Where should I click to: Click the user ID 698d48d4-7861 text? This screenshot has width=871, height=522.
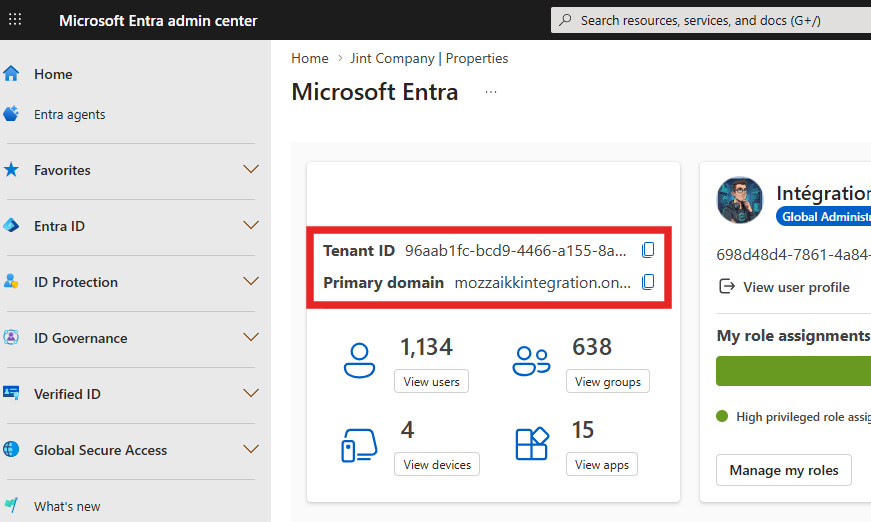click(x=793, y=255)
